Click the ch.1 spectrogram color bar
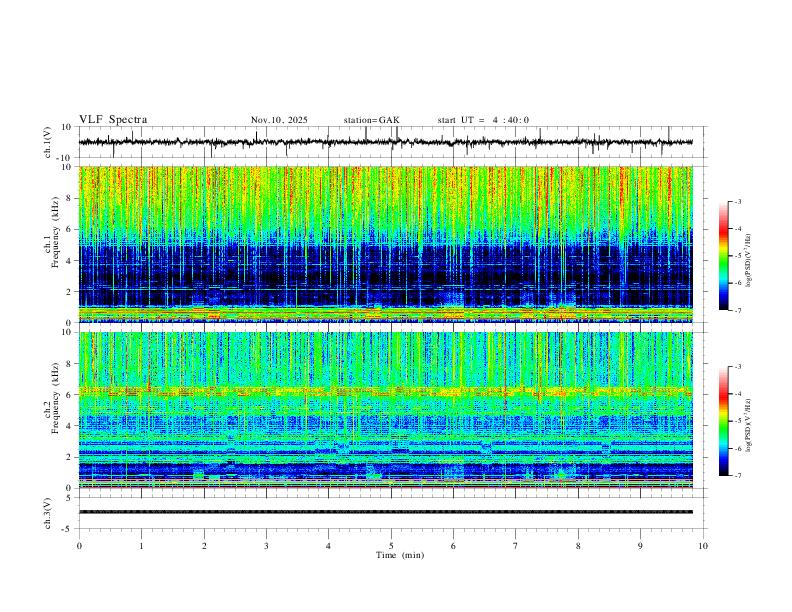The height and width of the screenshot is (612, 792). (723, 256)
